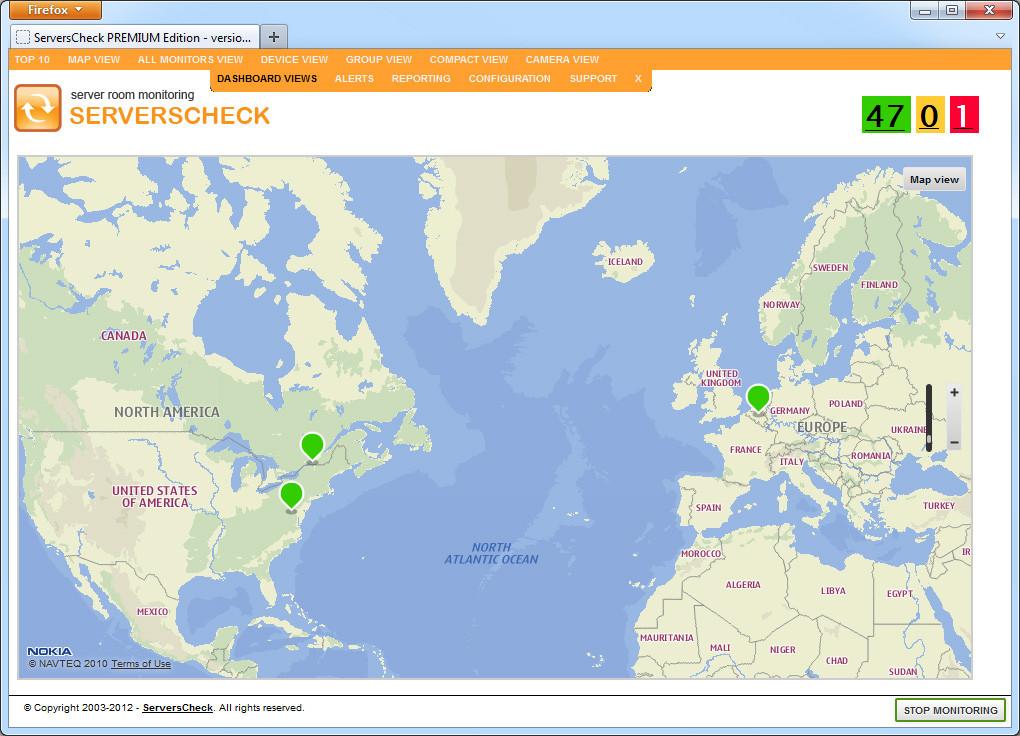The width and height of the screenshot is (1020, 736).
Task: Click the Nokia logo on map
Action: coord(49,651)
